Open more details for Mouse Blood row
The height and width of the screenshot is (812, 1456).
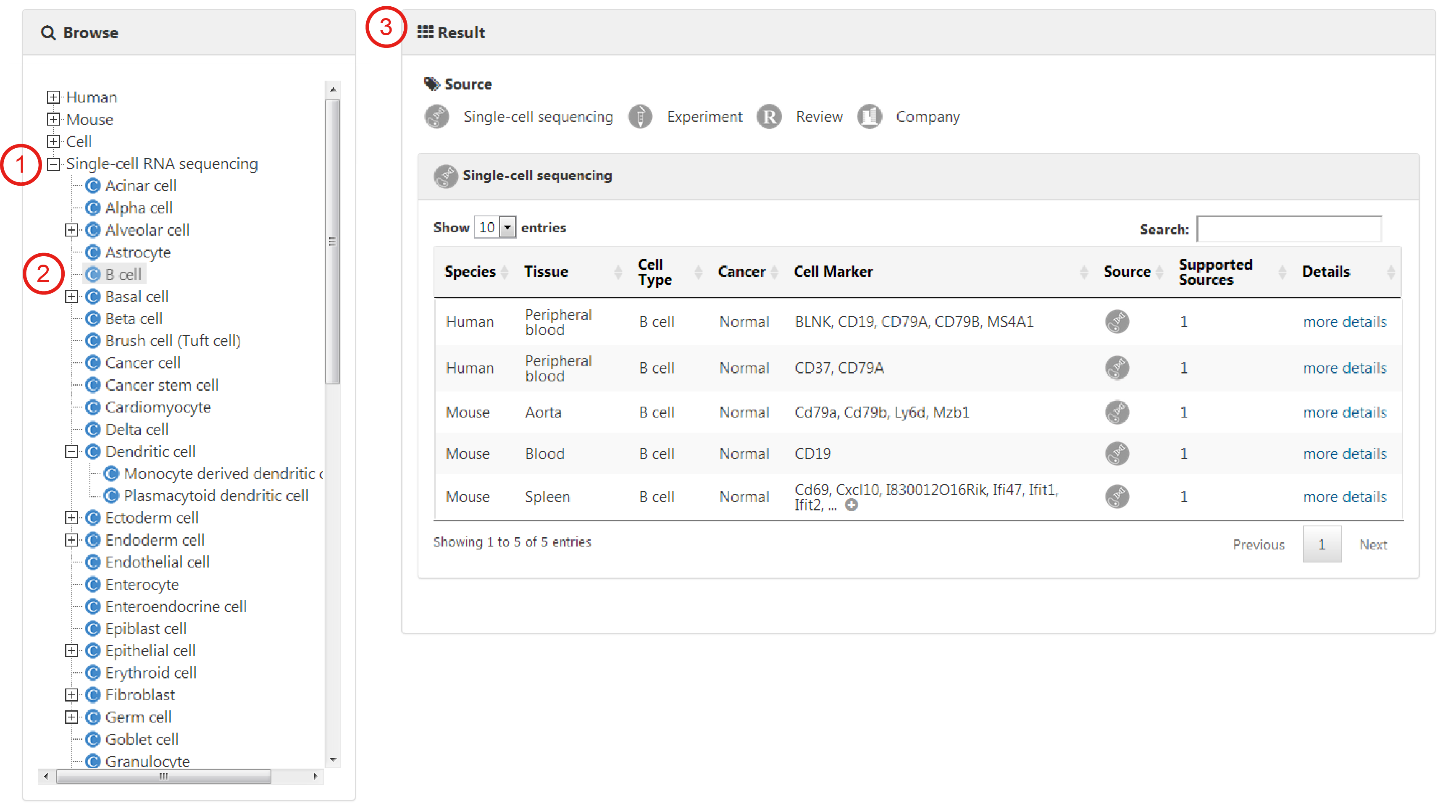1344,453
